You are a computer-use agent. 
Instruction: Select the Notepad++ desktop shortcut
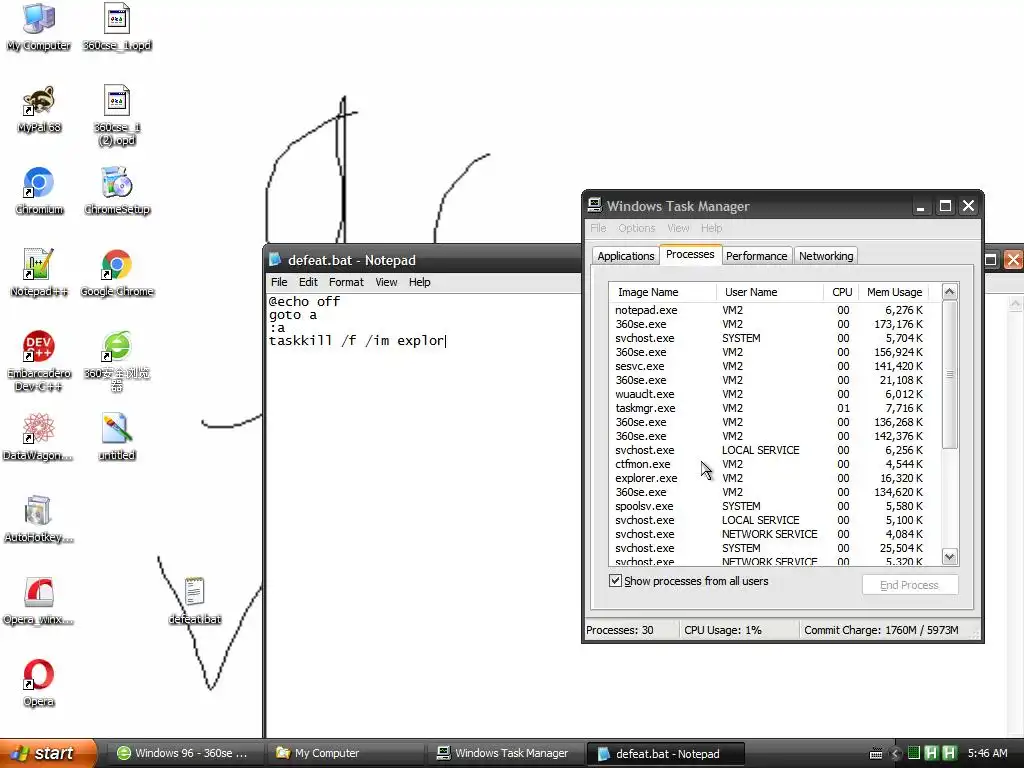click(39, 274)
